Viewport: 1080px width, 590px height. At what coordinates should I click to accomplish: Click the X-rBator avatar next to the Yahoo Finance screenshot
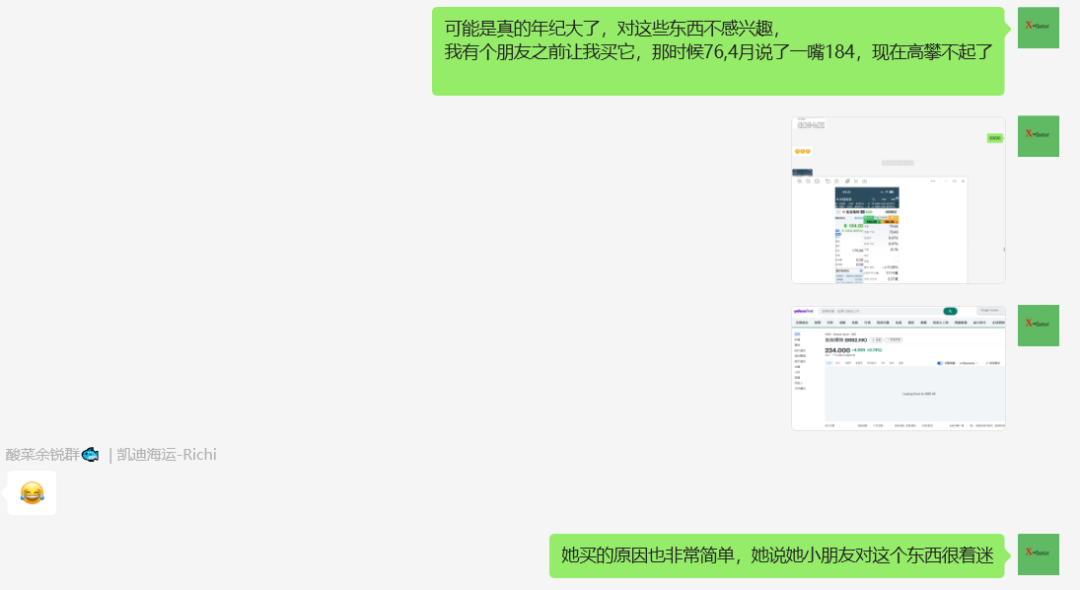[1037, 325]
